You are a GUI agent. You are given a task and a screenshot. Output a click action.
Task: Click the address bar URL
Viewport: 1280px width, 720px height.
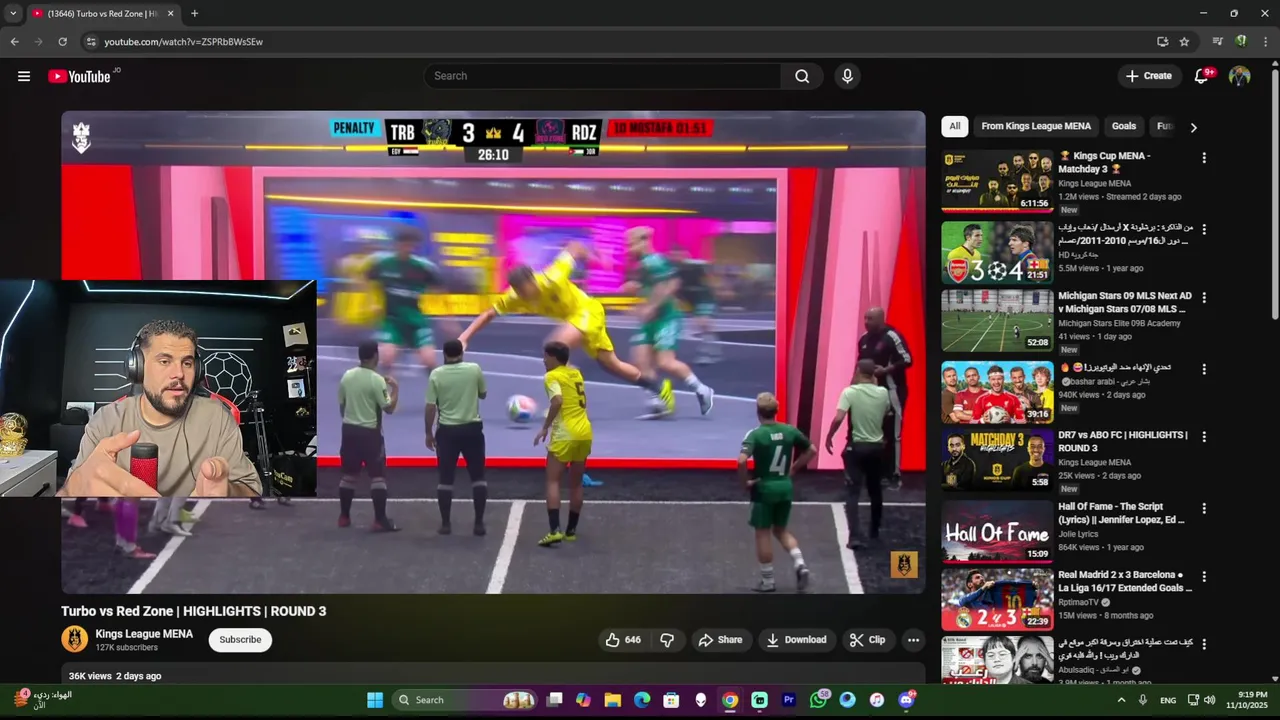click(183, 42)
